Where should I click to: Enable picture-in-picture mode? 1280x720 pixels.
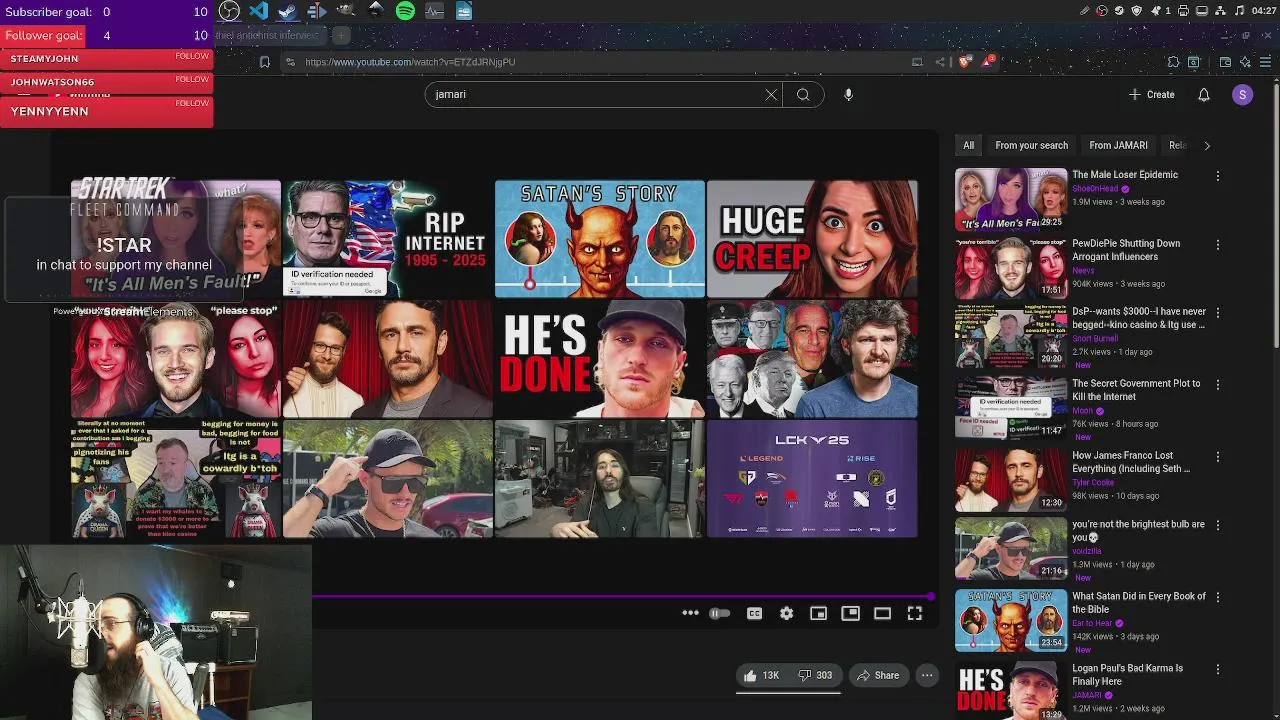(850, 614)
